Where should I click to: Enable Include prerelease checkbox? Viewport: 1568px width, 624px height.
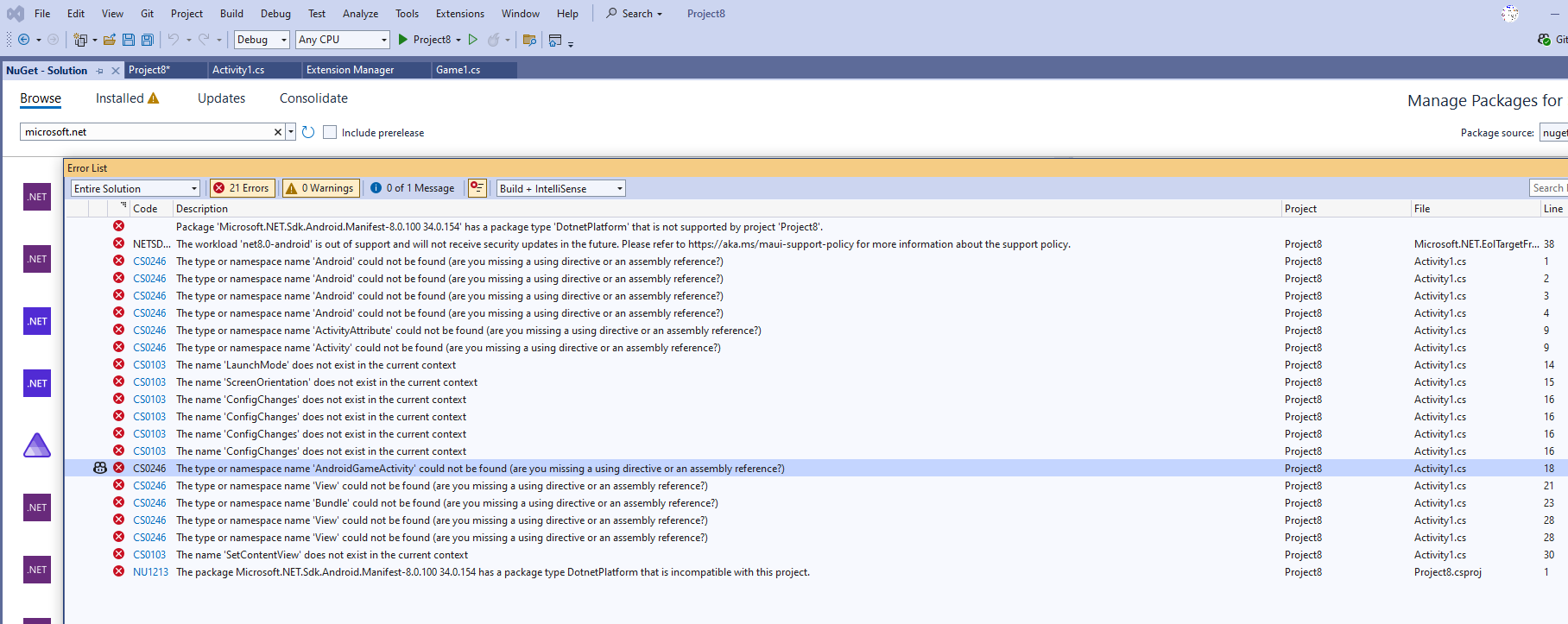(x=330, y=132)
